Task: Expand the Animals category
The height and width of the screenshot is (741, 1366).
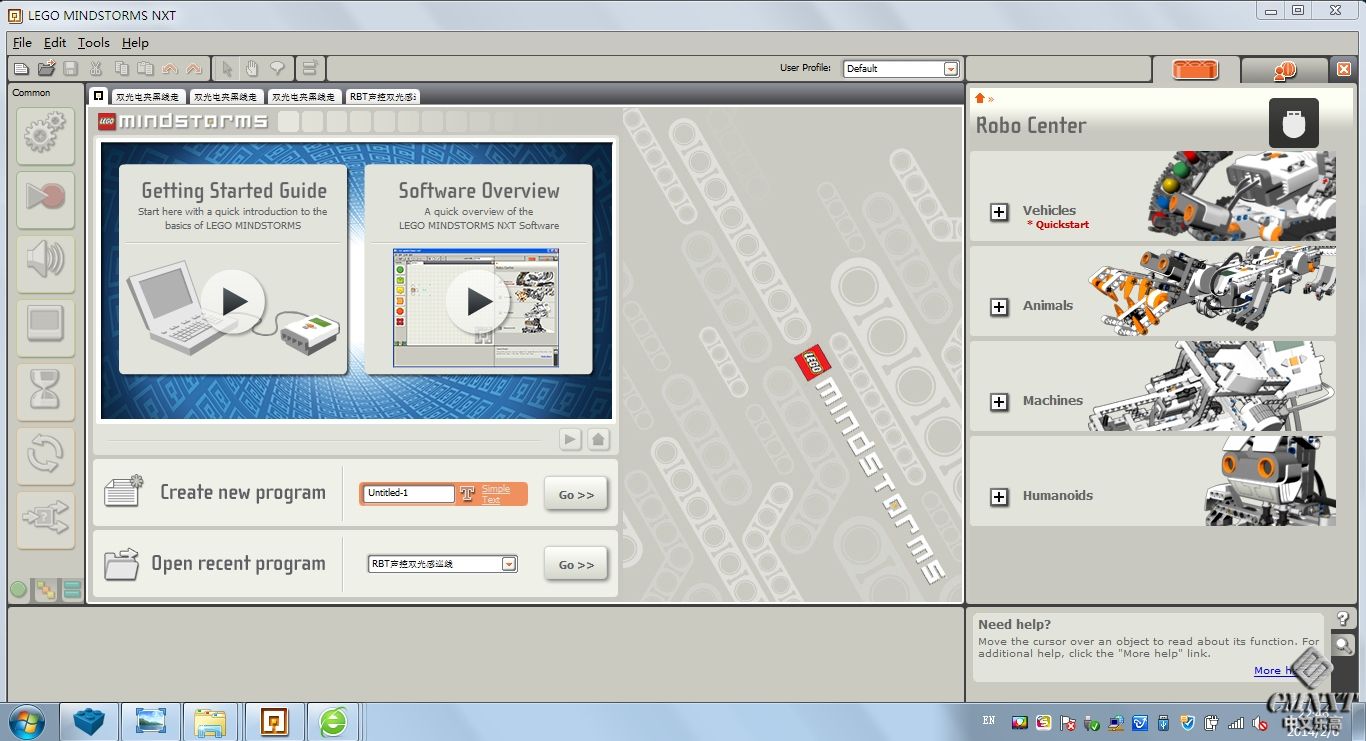Action: tap(999, 307)
